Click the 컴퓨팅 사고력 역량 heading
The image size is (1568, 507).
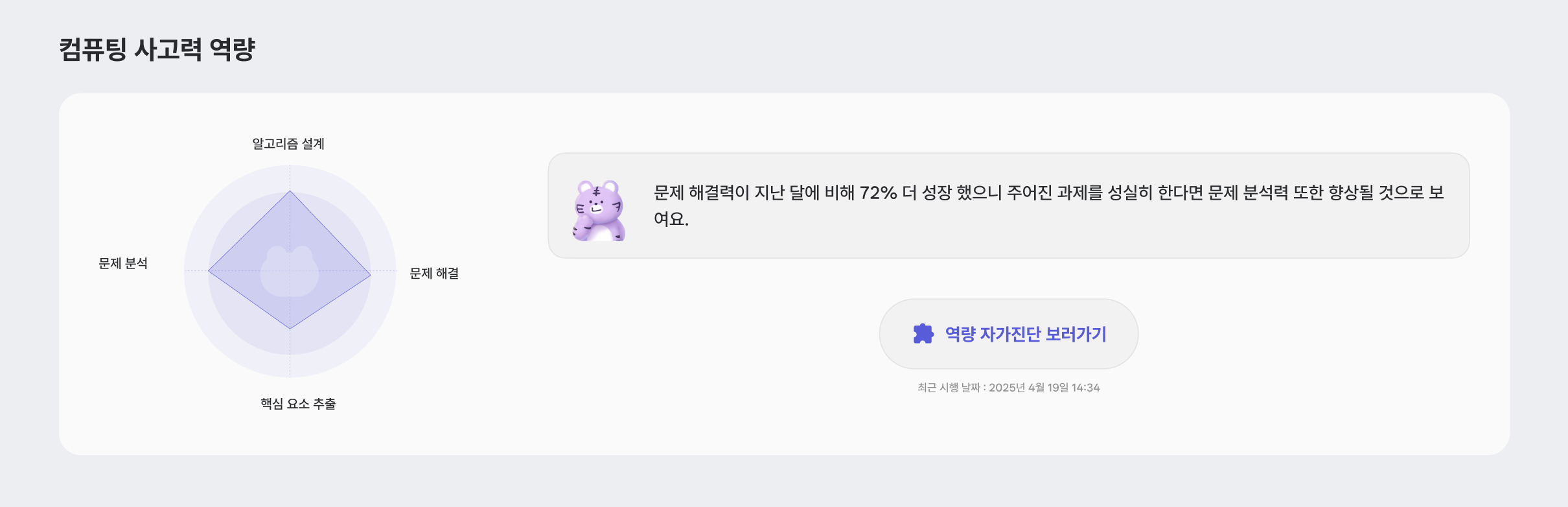click(157, 49)
